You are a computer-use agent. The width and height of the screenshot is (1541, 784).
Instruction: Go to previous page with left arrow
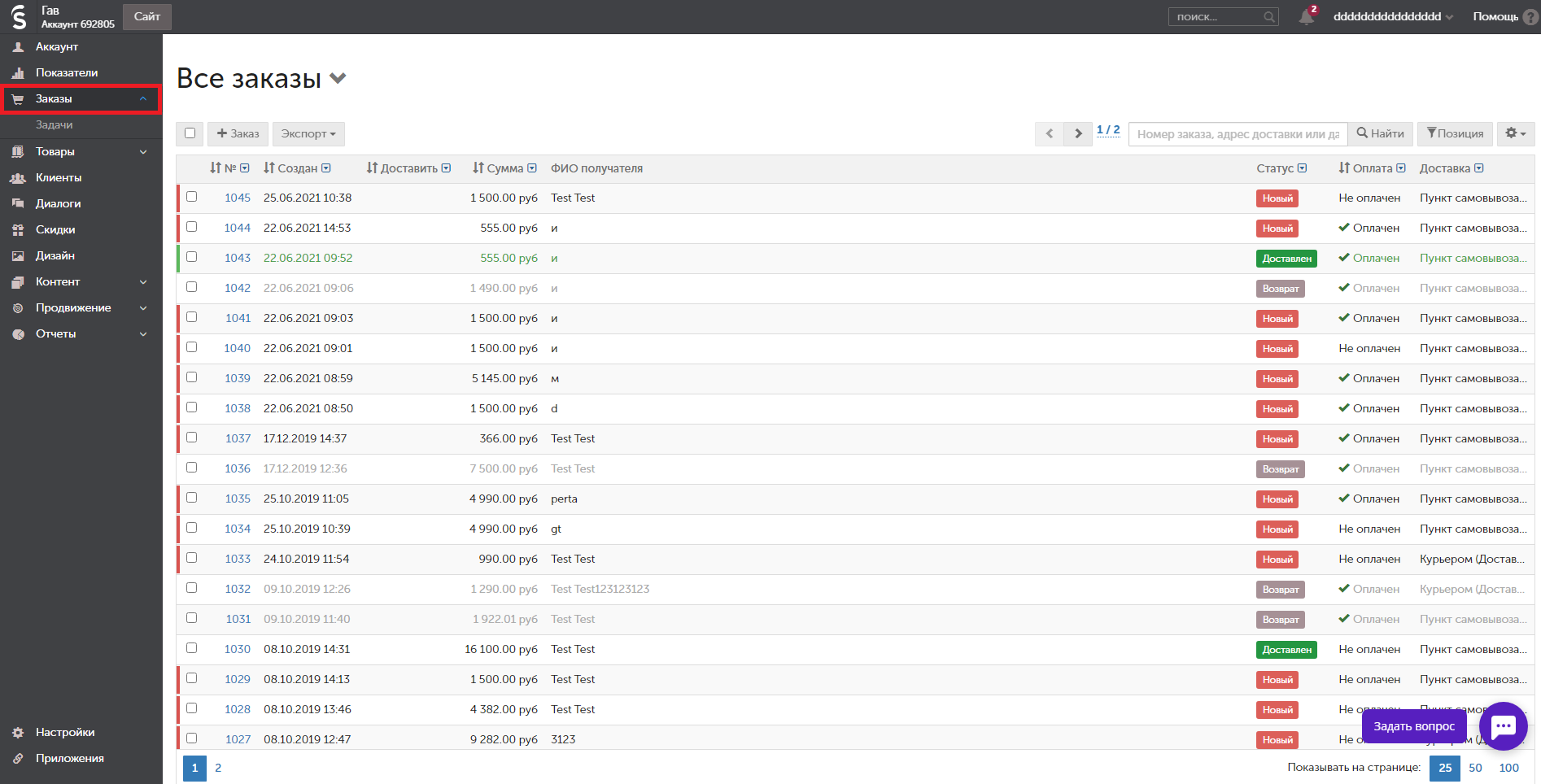pyautogui.click(x=1049, y=133)
